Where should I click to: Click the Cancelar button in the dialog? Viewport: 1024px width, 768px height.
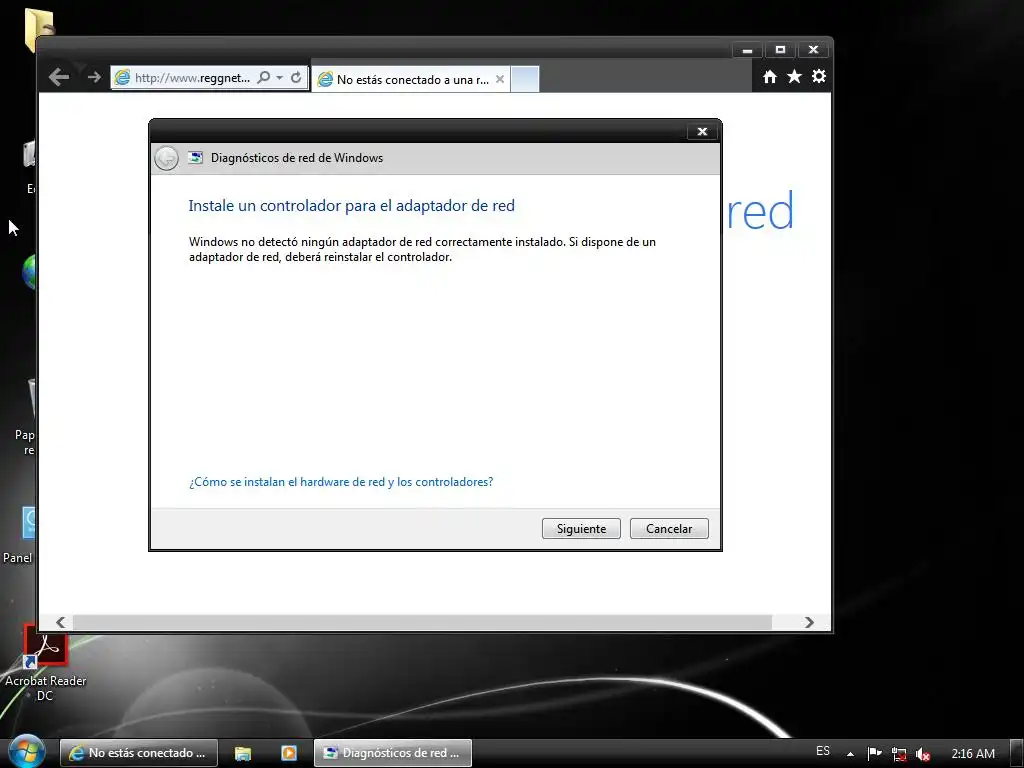pos(669,528)
